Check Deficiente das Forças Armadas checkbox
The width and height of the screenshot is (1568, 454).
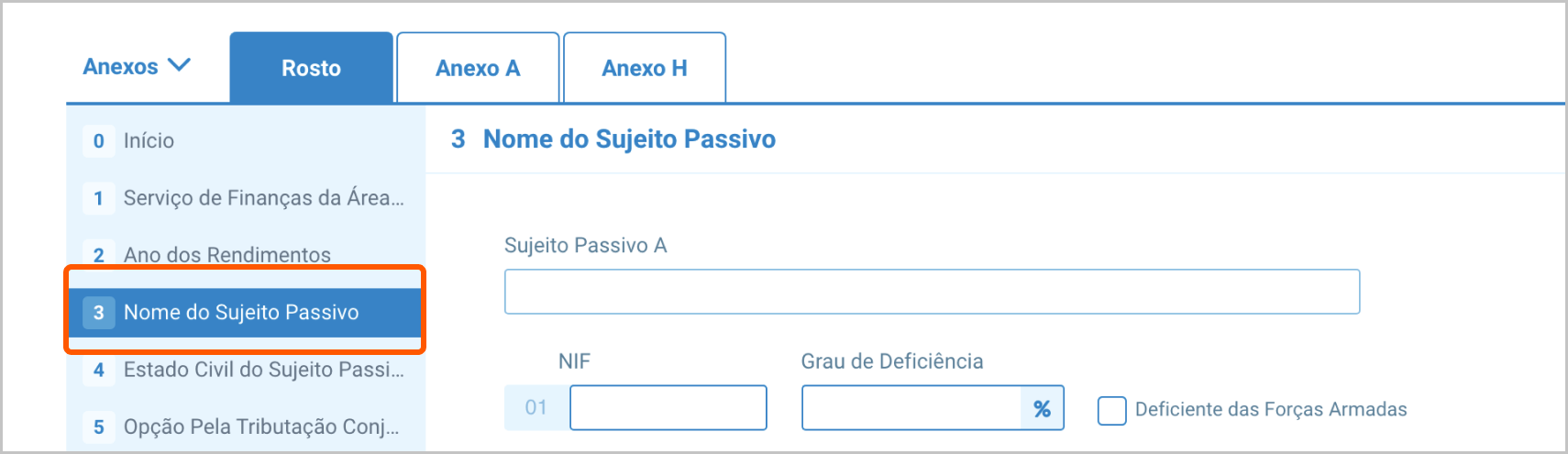pyautogui.click(x=1111, y=410)
